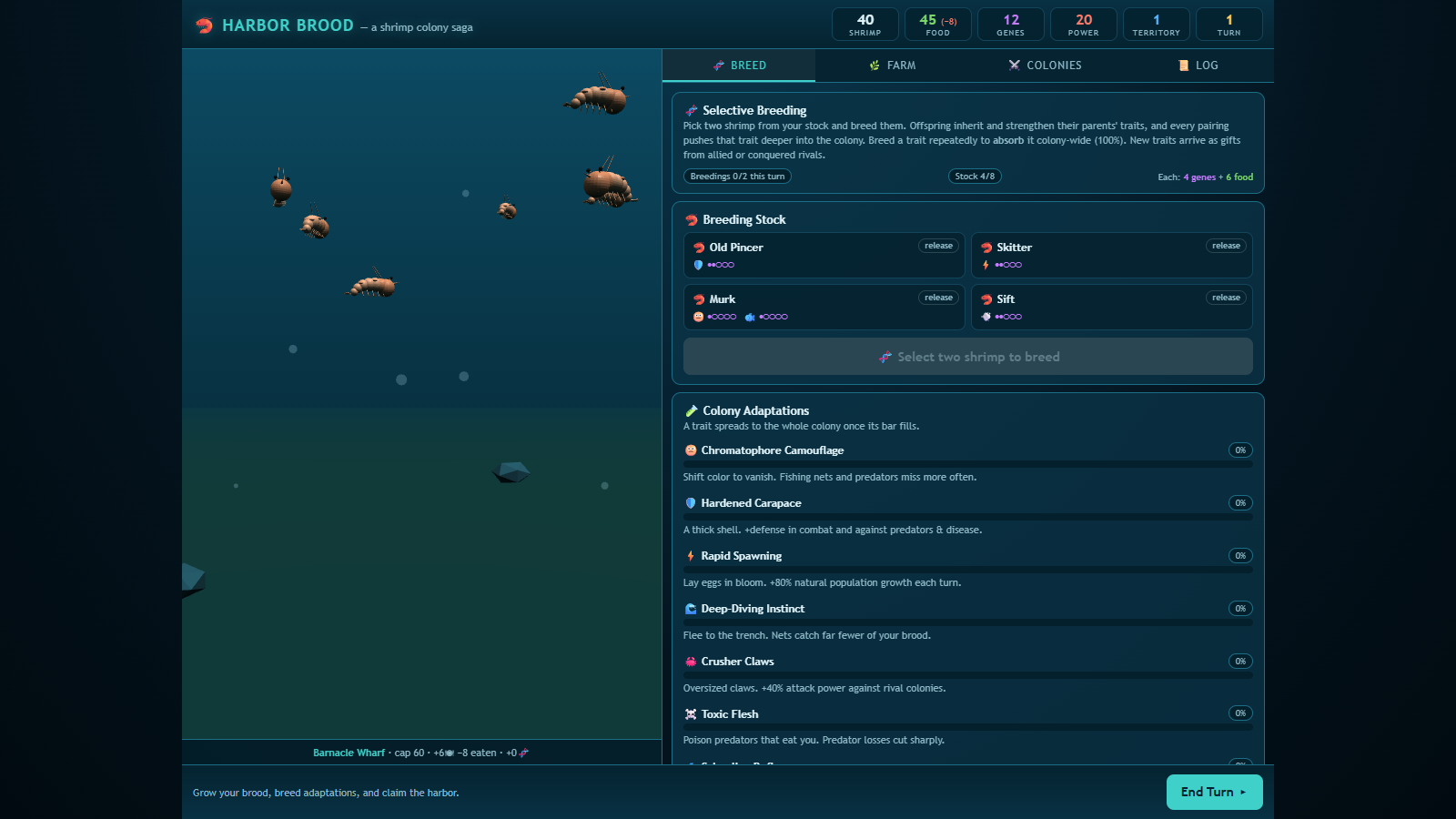Select Old Pincer shrimp card
Screen dimensions: 1456x819
pyautogui.click(x=824, y=256)
